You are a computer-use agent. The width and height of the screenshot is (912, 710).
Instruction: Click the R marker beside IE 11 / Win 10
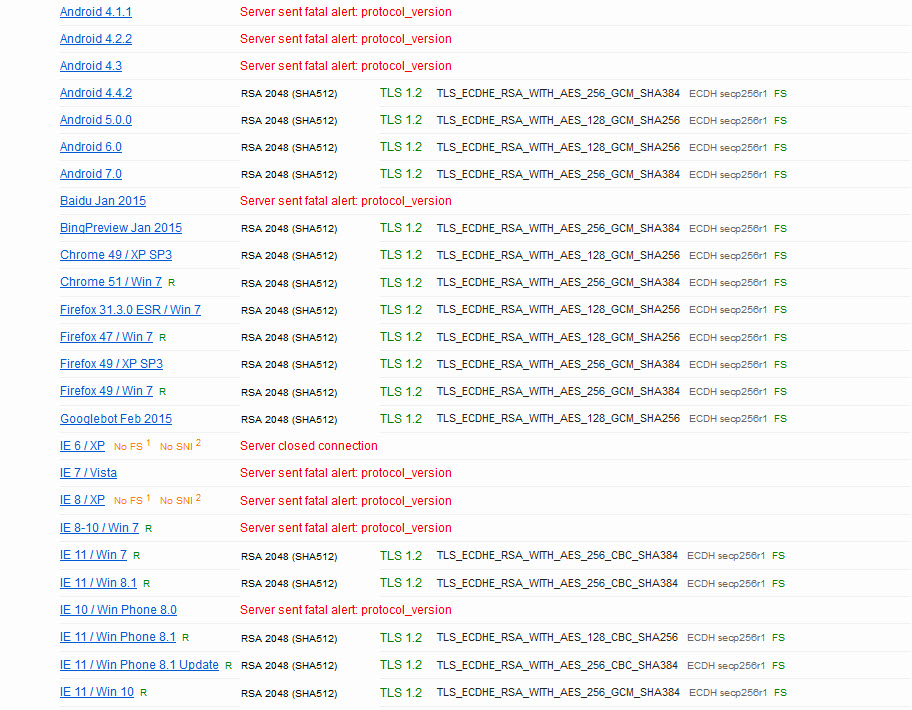point(143,693)
